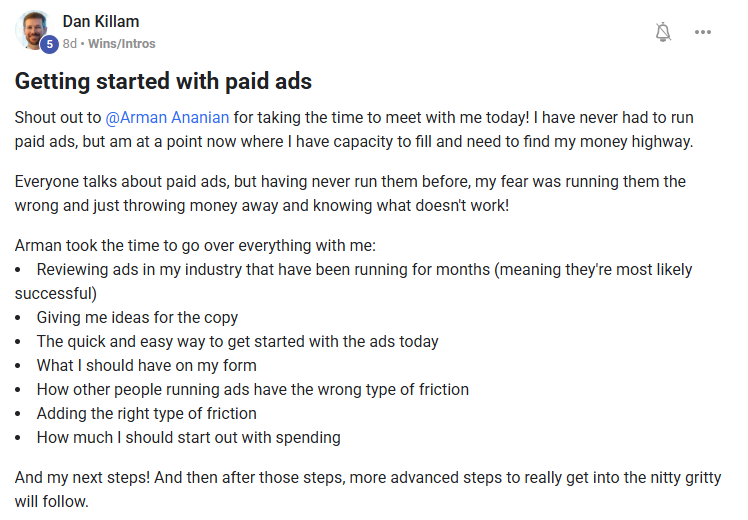Click Dan Killam's profile avatar photo
Screen dimensions: 748x520
tap(33, 29)
